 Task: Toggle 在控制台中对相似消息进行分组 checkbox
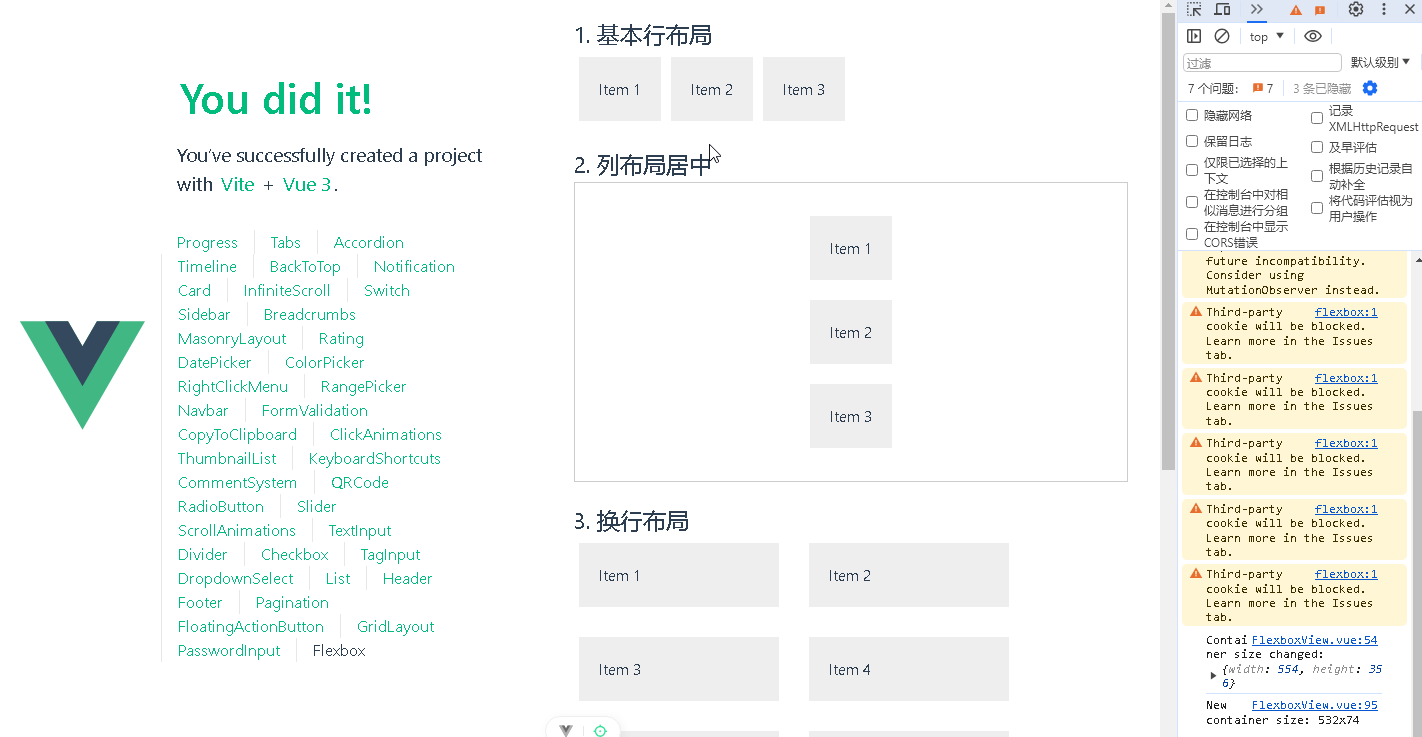point(1192,202)
